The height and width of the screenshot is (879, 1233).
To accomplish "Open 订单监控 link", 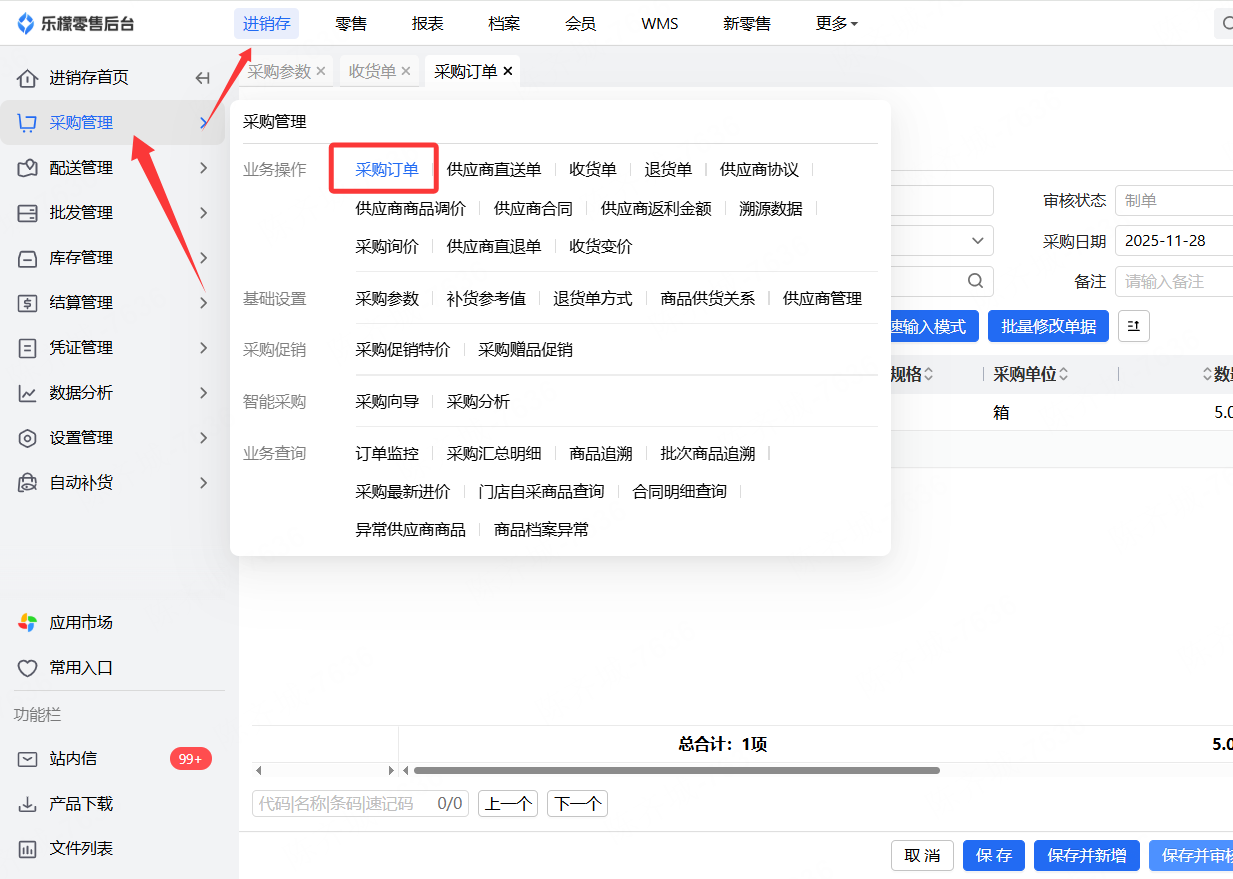I will click(x=387, y=454).
